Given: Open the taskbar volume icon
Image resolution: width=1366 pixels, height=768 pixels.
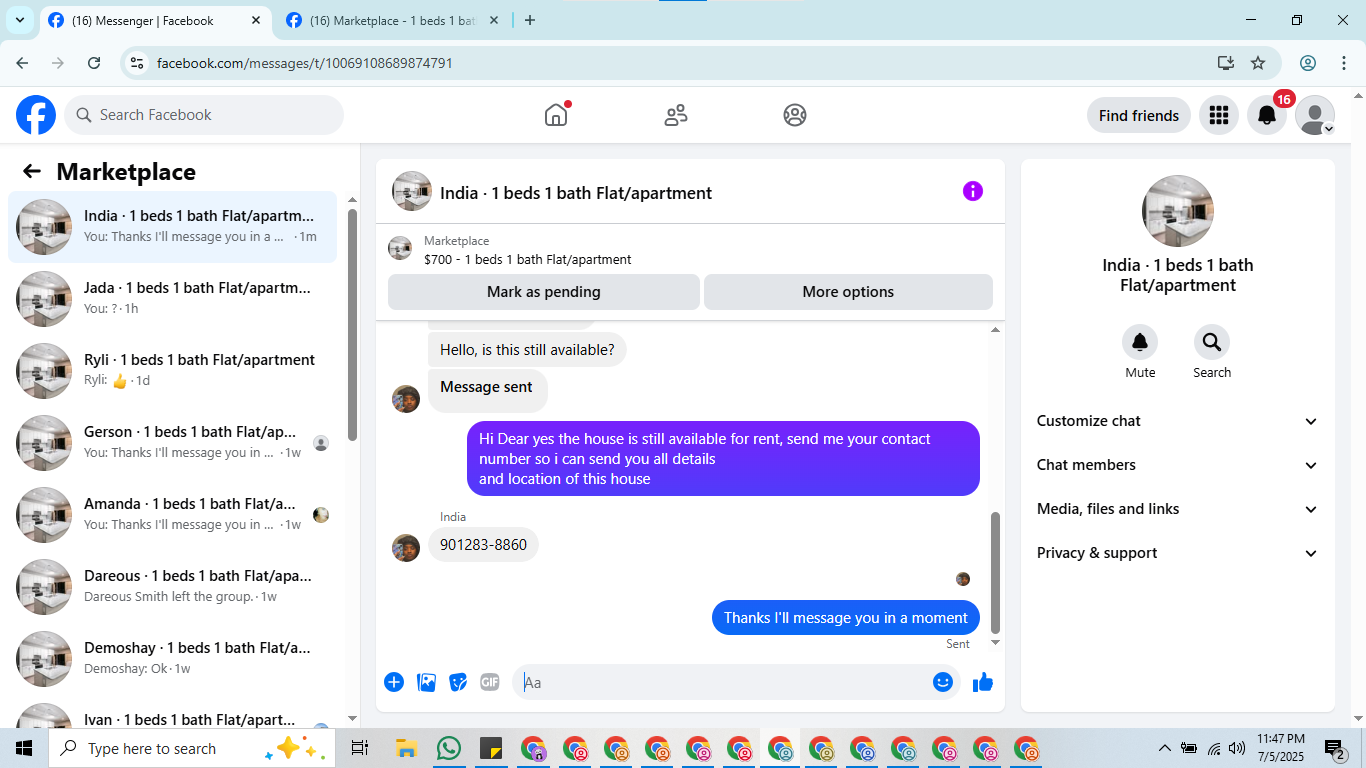Looking at the screenshot, I should [1237, 748].
